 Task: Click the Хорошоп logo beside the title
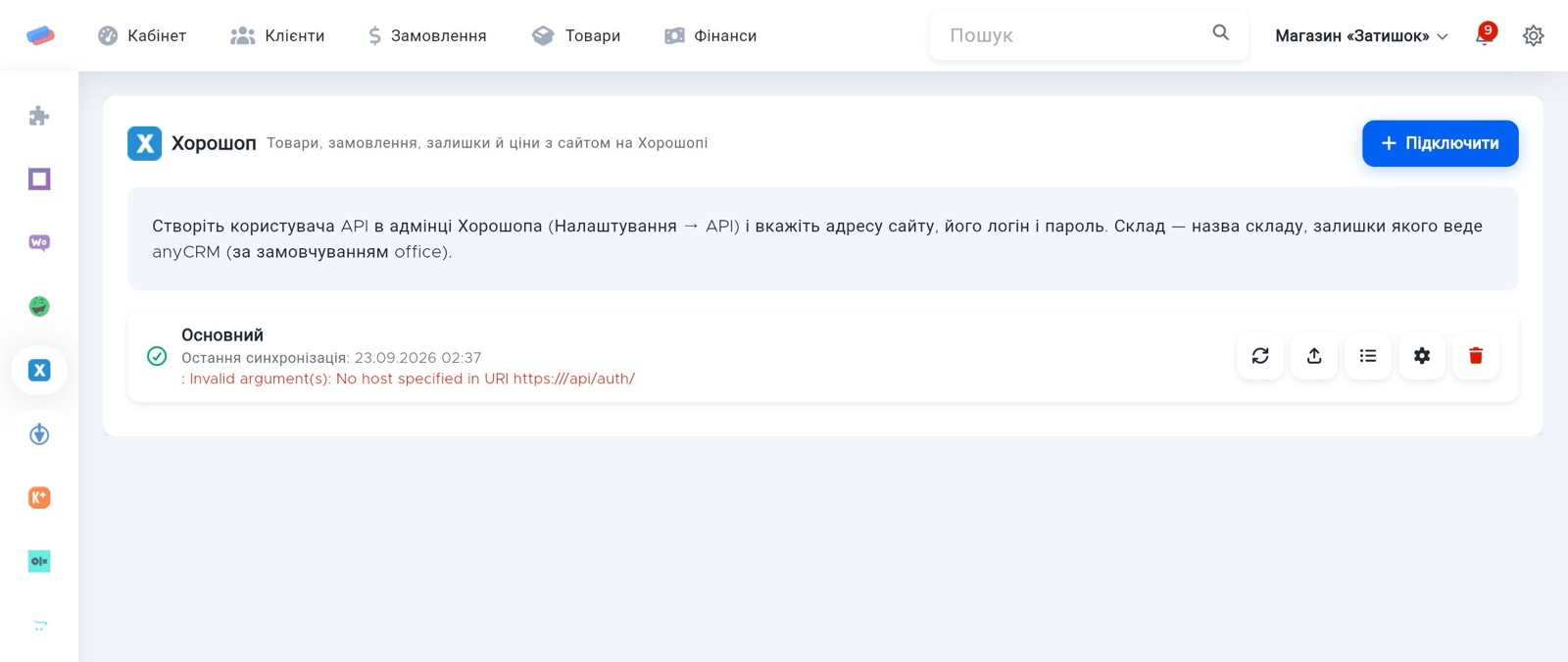coord(144,143)
